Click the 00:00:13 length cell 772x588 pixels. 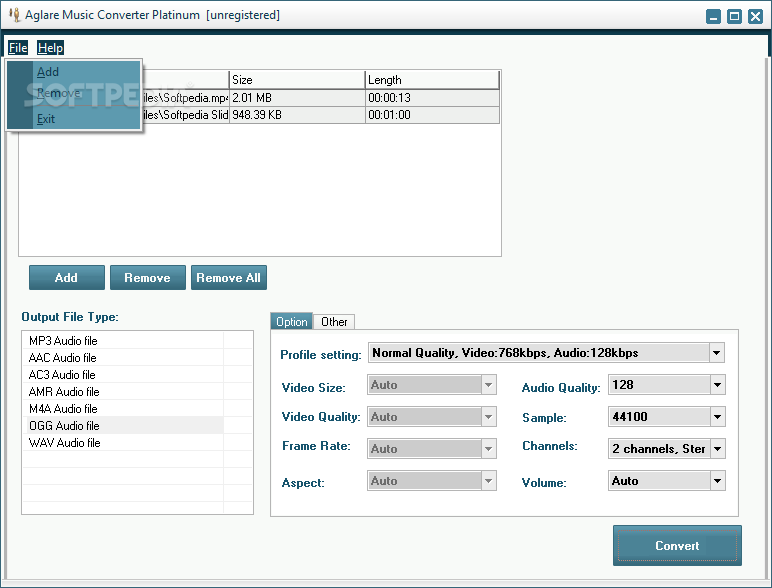(x=432, y=98)
